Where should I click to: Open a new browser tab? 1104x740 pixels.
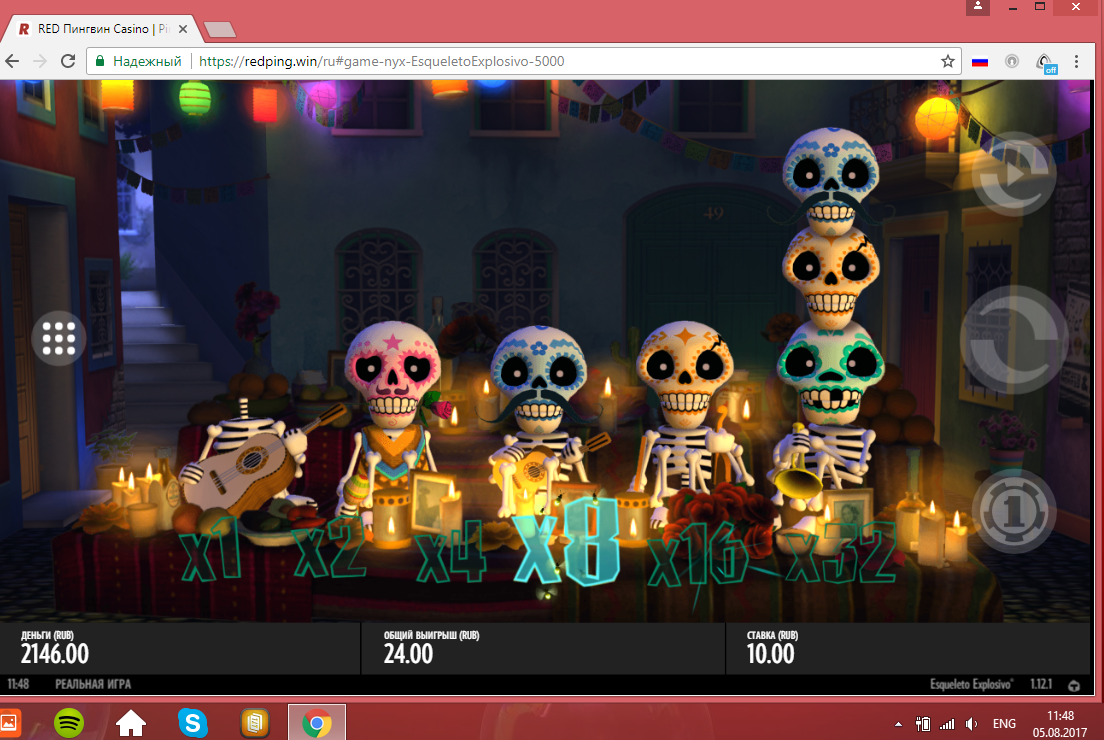click(x=220, y=30)
